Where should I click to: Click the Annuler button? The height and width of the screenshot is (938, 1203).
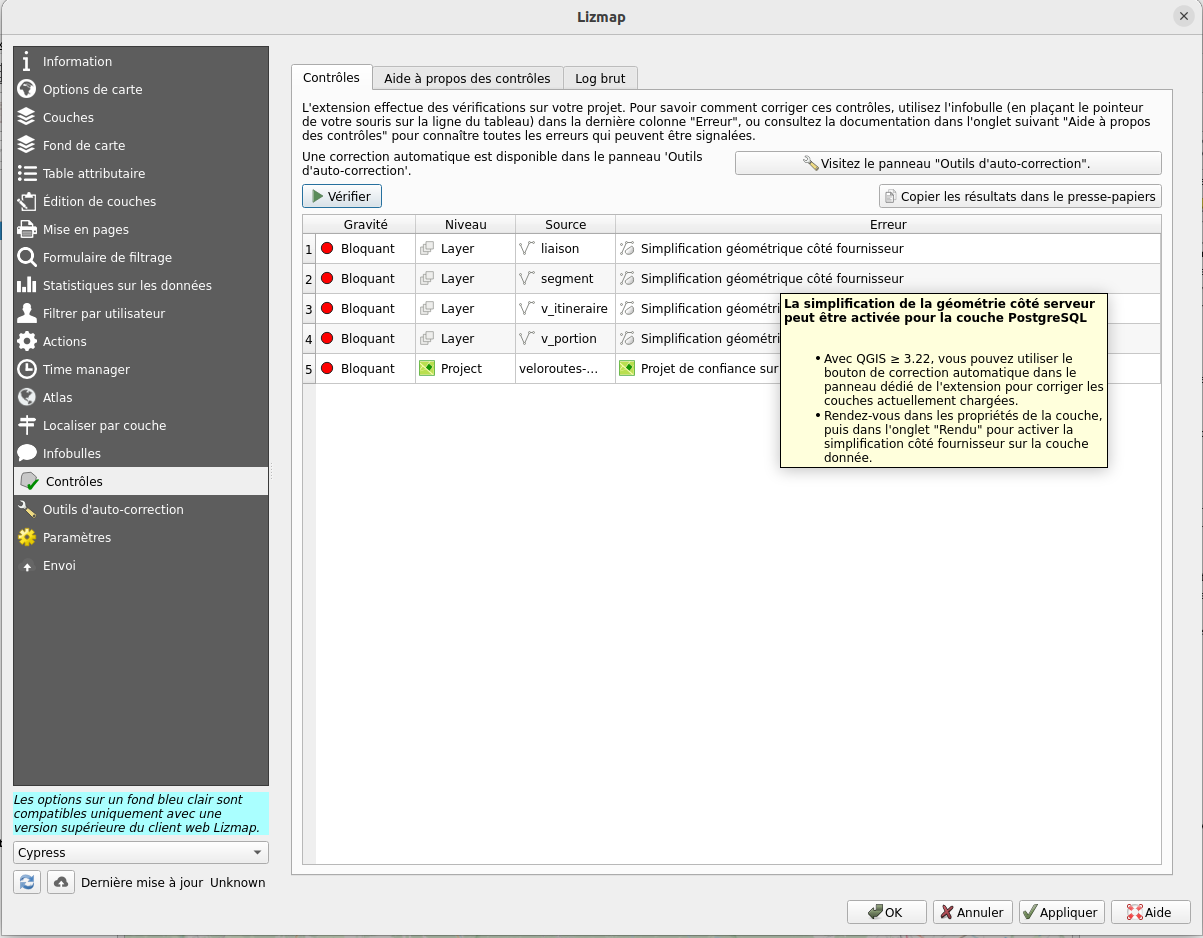coord(972,912)
